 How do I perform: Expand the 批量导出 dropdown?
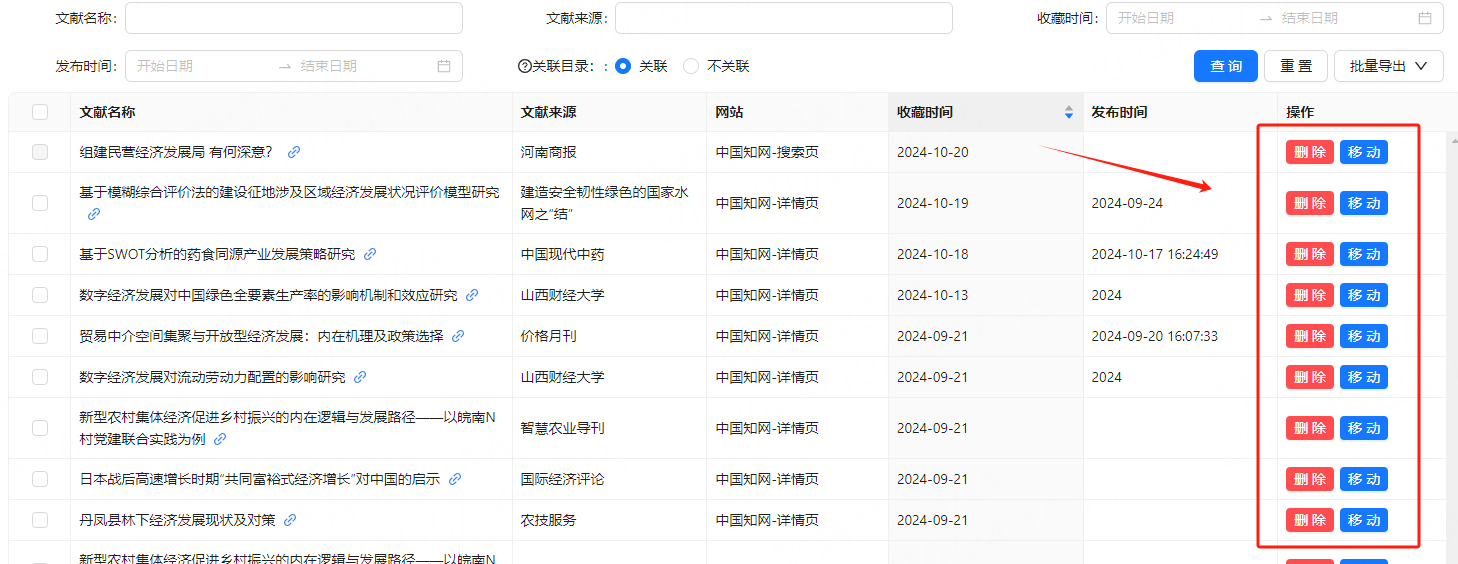[1388, 66]
